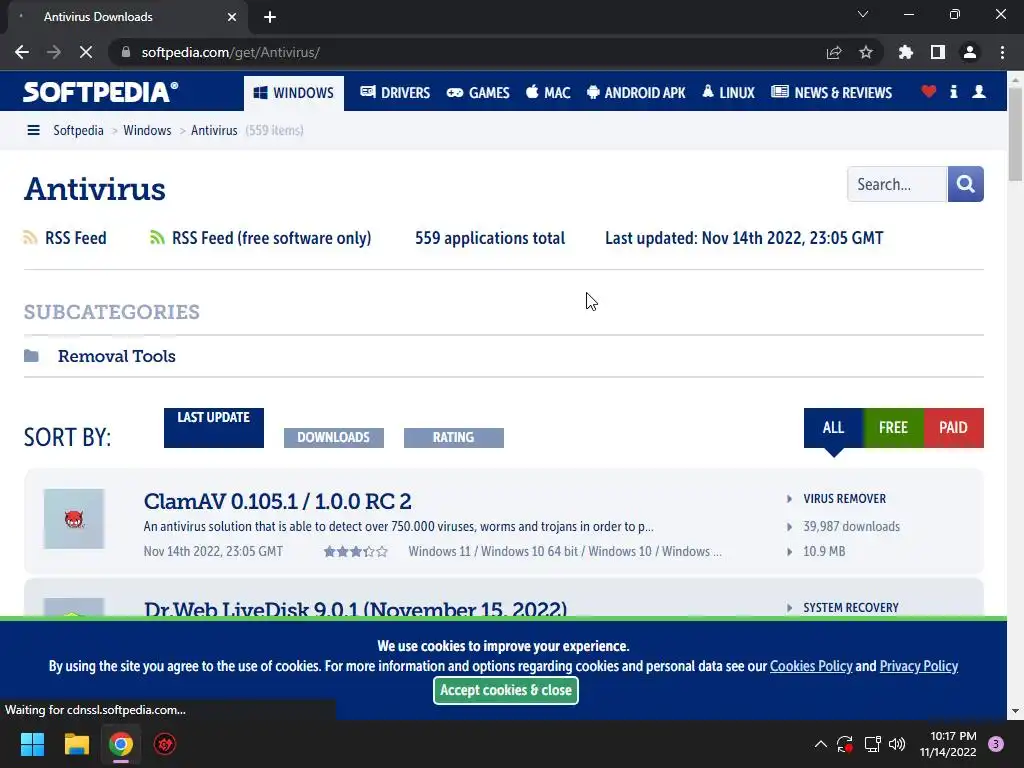
Task: Click the RSS Feed (free software only) link
Action: (272, 238)
